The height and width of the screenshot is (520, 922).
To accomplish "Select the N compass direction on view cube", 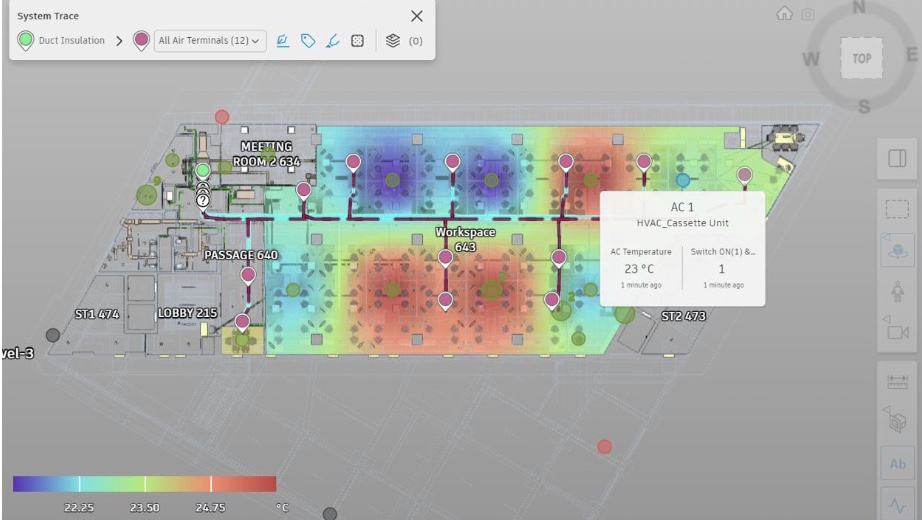I will (x=859, y=7).
